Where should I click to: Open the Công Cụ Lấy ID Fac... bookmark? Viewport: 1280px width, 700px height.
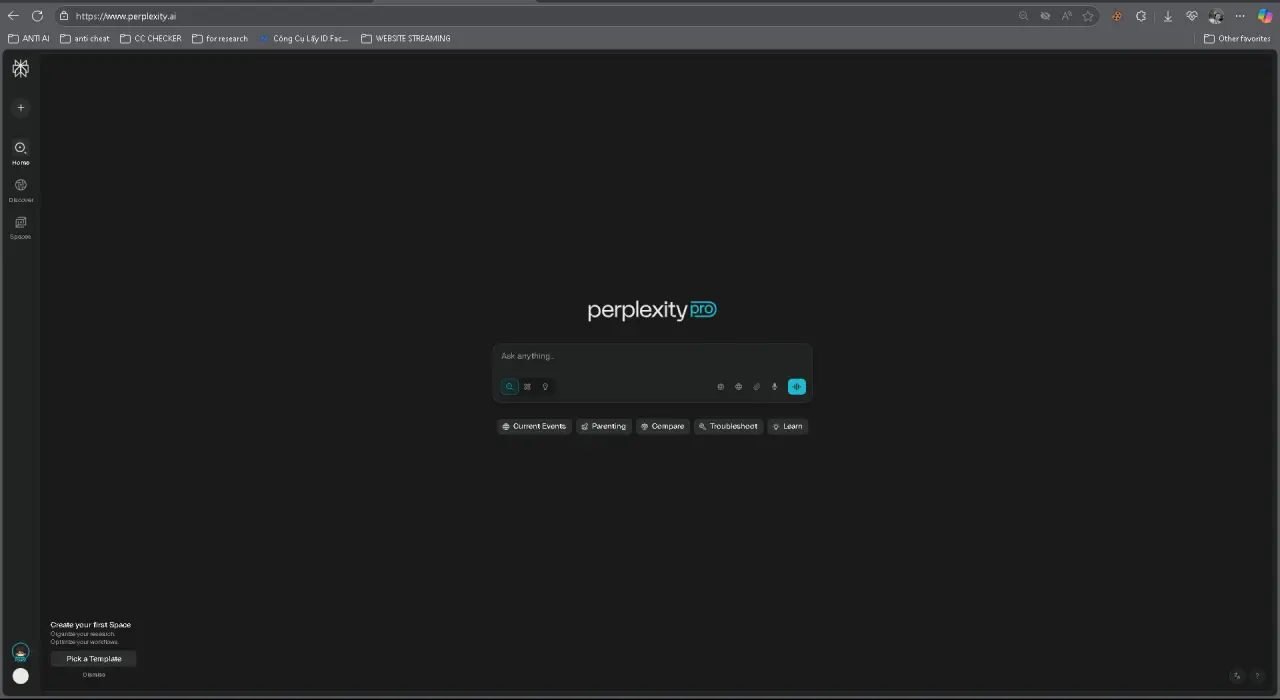(x=303, y=38)
